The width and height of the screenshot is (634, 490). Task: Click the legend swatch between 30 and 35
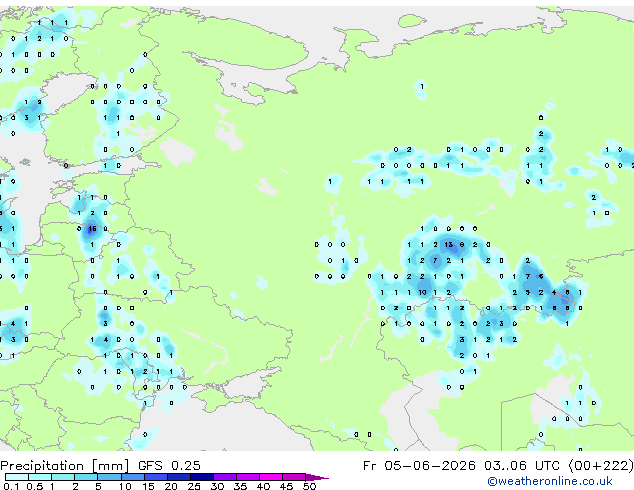(x=225, y=477)
